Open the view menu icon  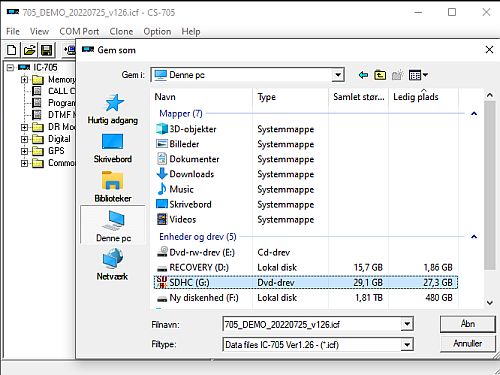[418, 75]
